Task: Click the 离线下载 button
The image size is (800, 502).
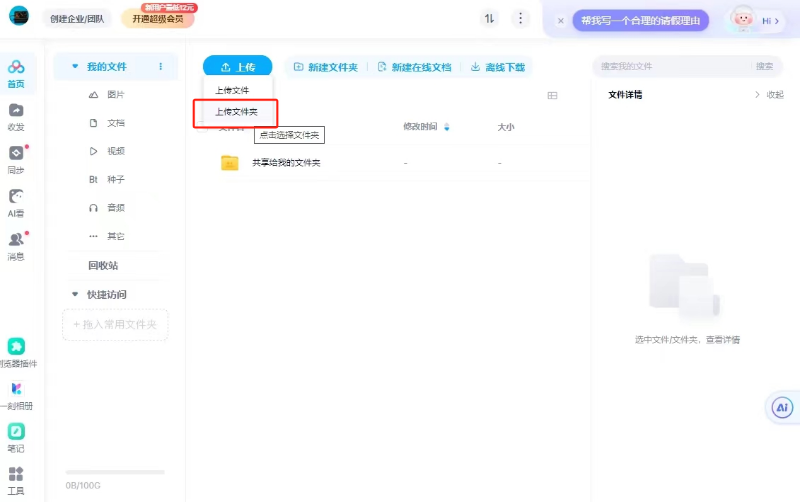Action: coord(497,67)
